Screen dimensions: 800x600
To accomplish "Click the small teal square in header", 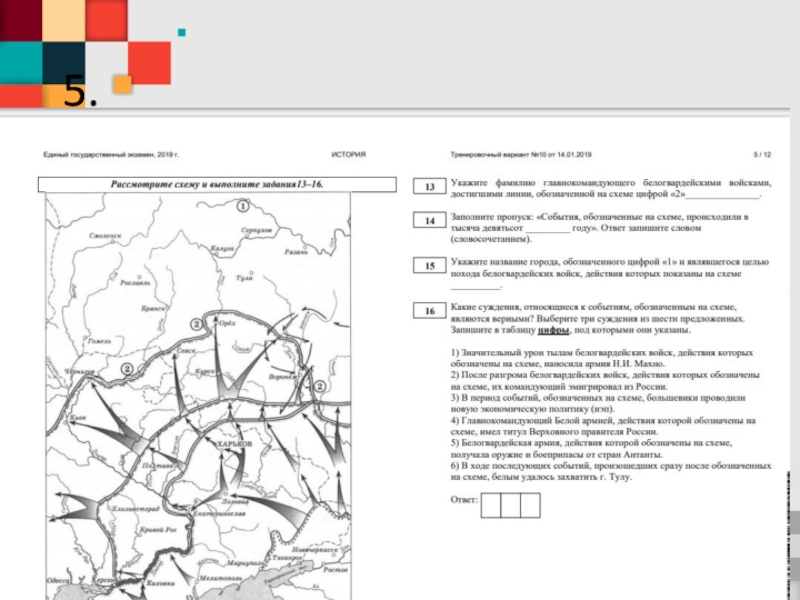I will [x=181, y=32].
